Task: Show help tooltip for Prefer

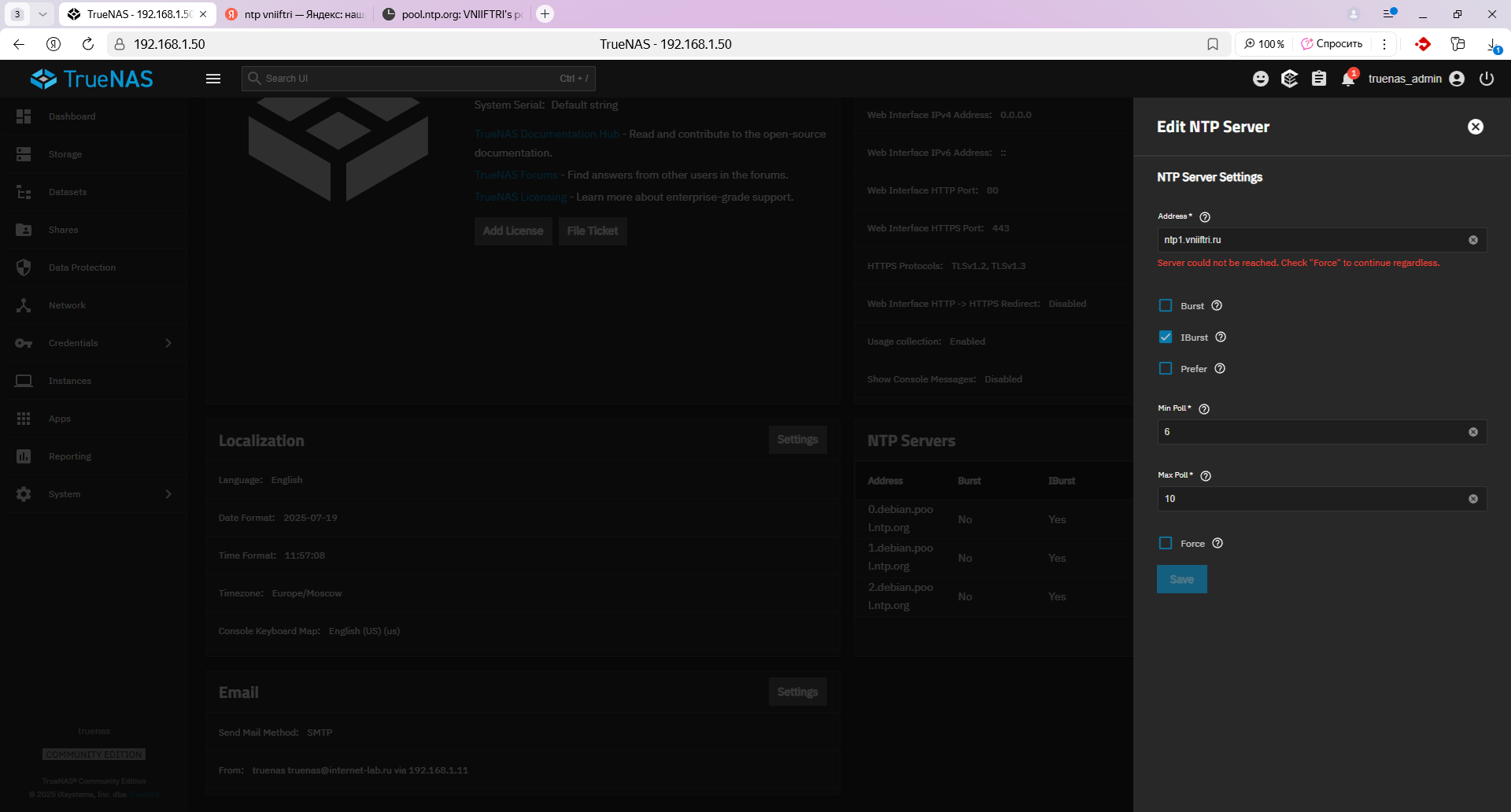Action: 1220,368
